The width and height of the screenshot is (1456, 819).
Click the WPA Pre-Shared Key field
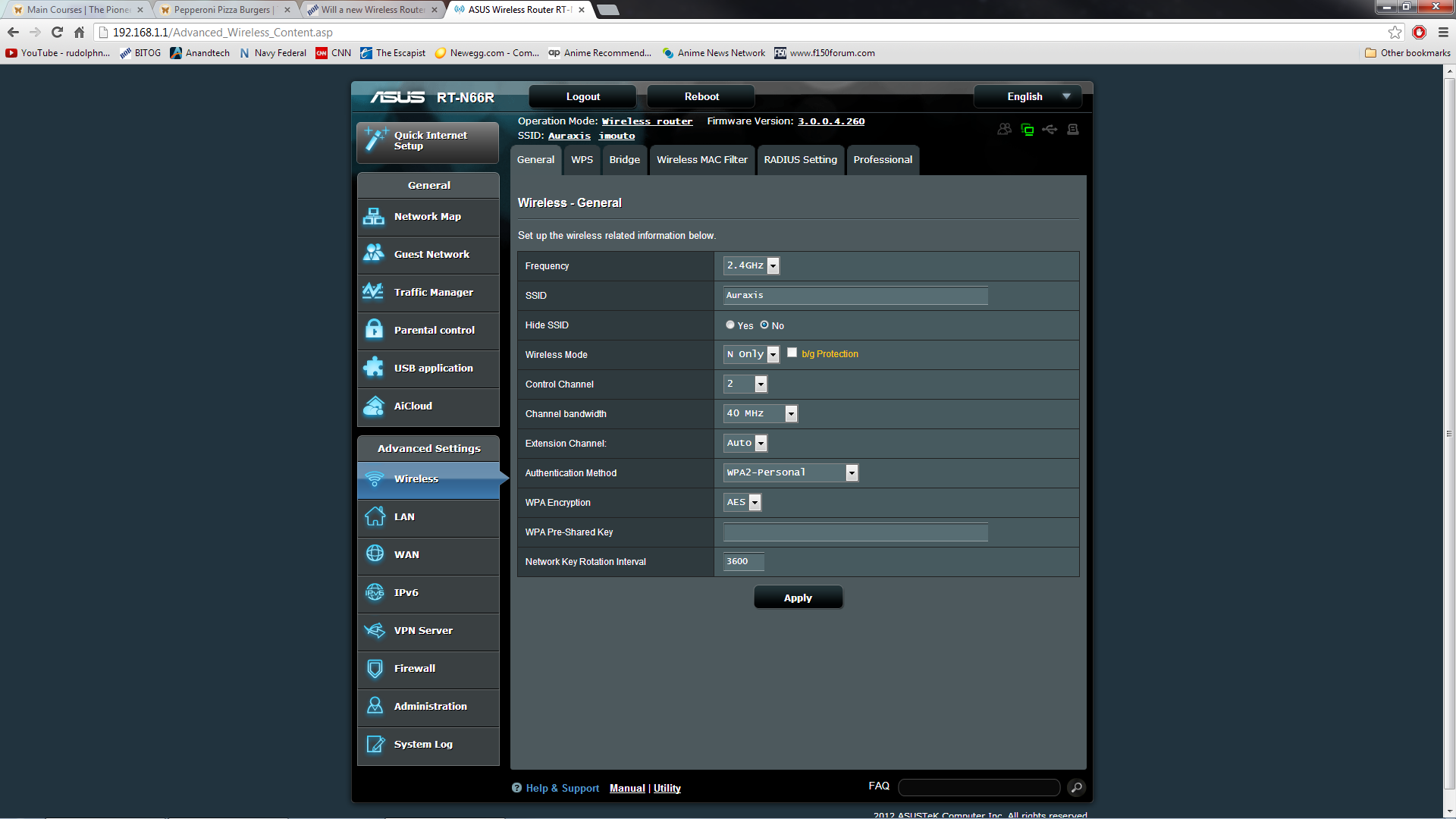click(855, 532)
